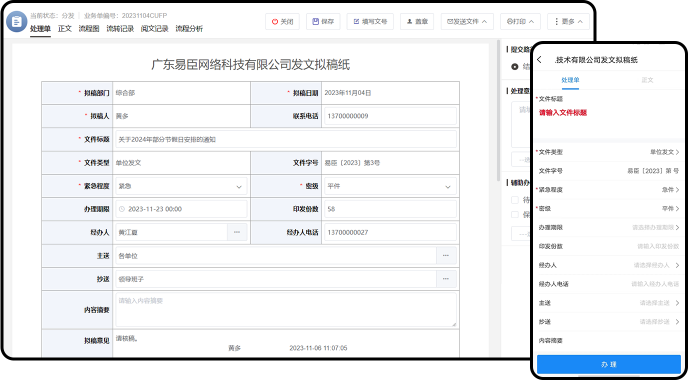Click the 经办人电话 input field

click(x=390, y=232)
